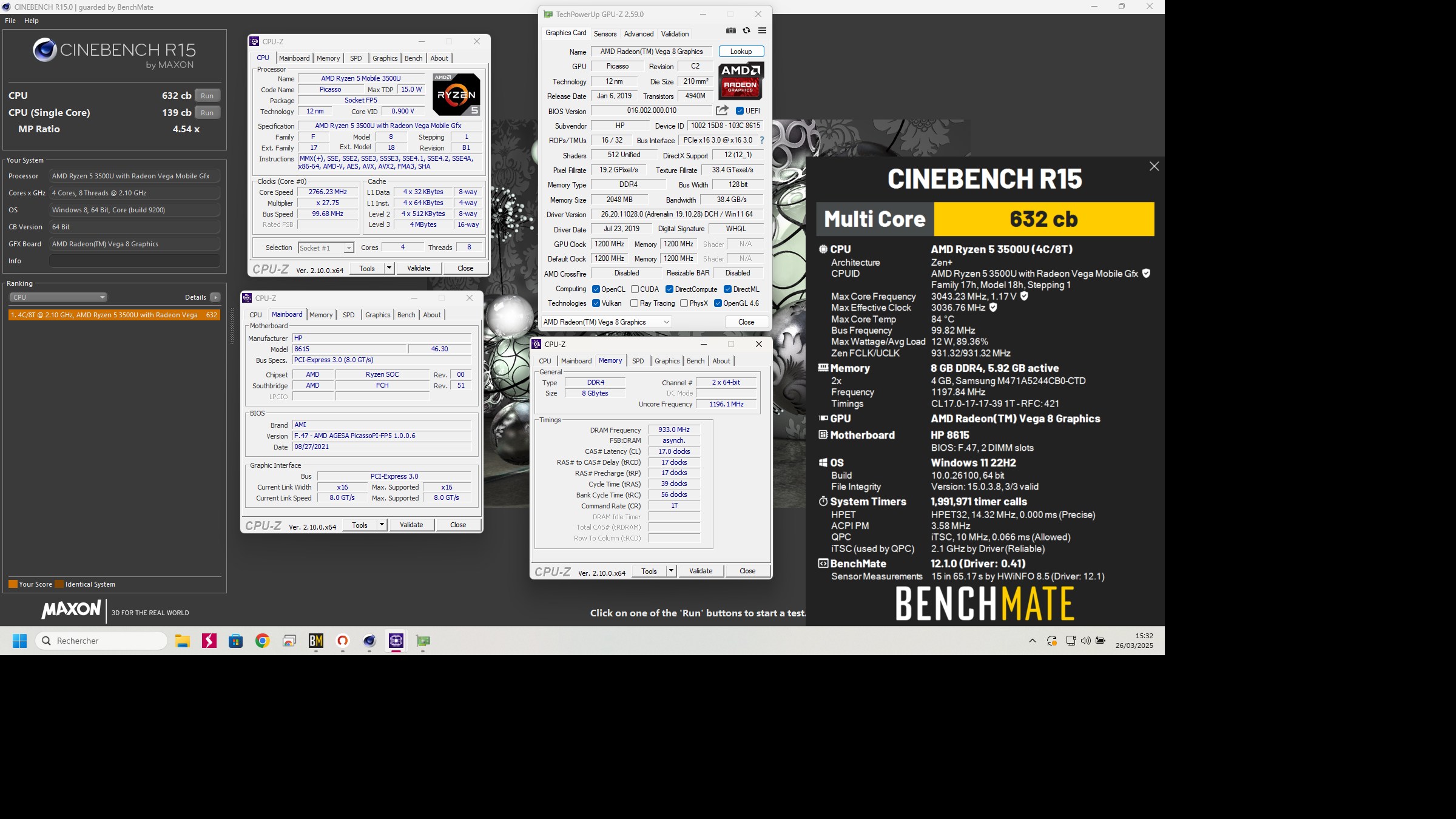Open File Explorer from the taskbar
This screenshot has height=819, width=1456.
[x=183, y=641]
